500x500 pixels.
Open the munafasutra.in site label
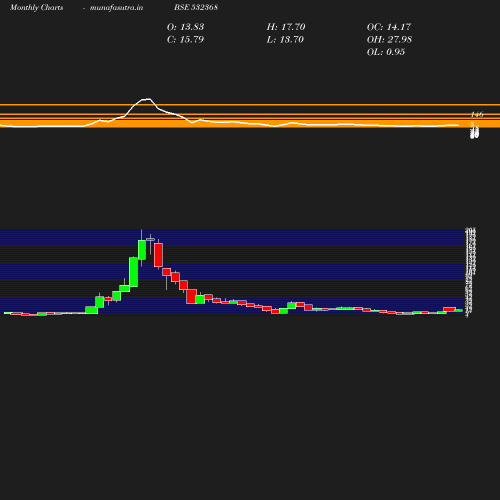[116, 7]
